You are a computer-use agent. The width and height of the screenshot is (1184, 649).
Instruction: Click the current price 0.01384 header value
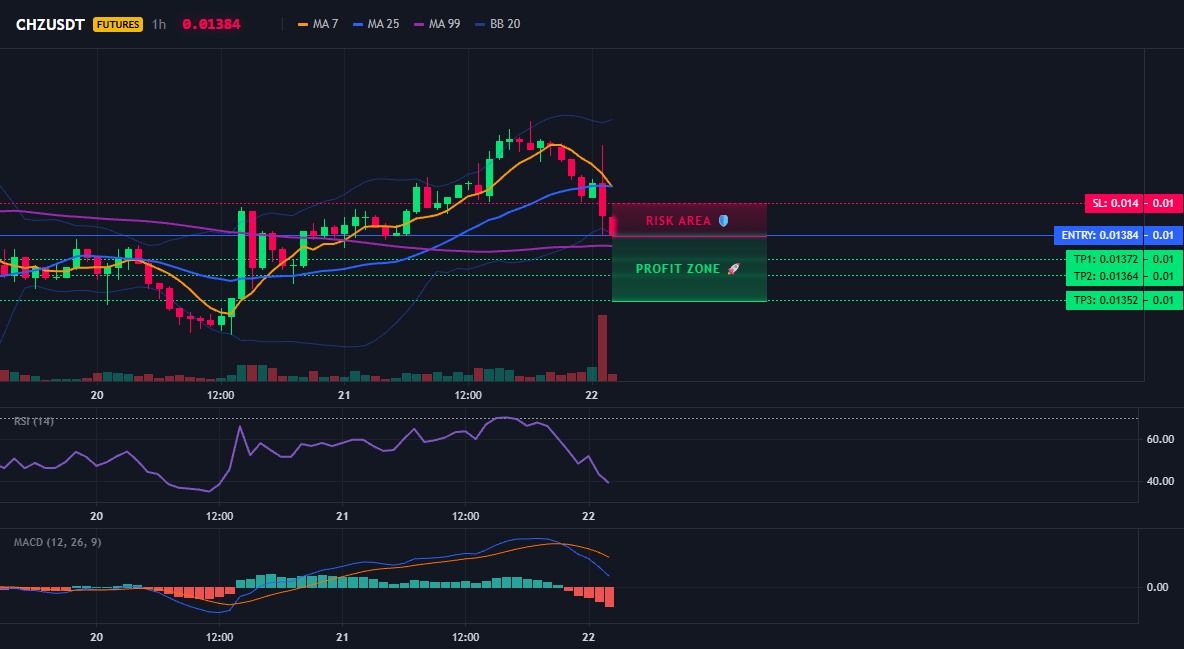pyautogui.click(x=211, y=24)
